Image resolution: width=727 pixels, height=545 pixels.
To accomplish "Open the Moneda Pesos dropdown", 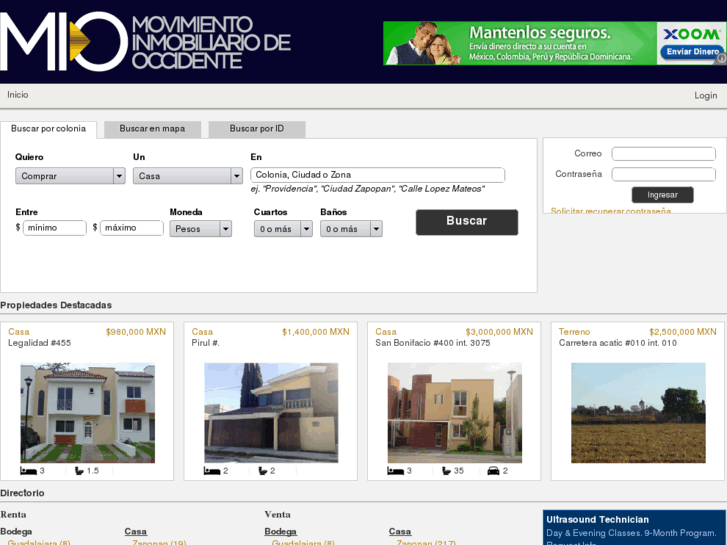I will click(200, 229).
